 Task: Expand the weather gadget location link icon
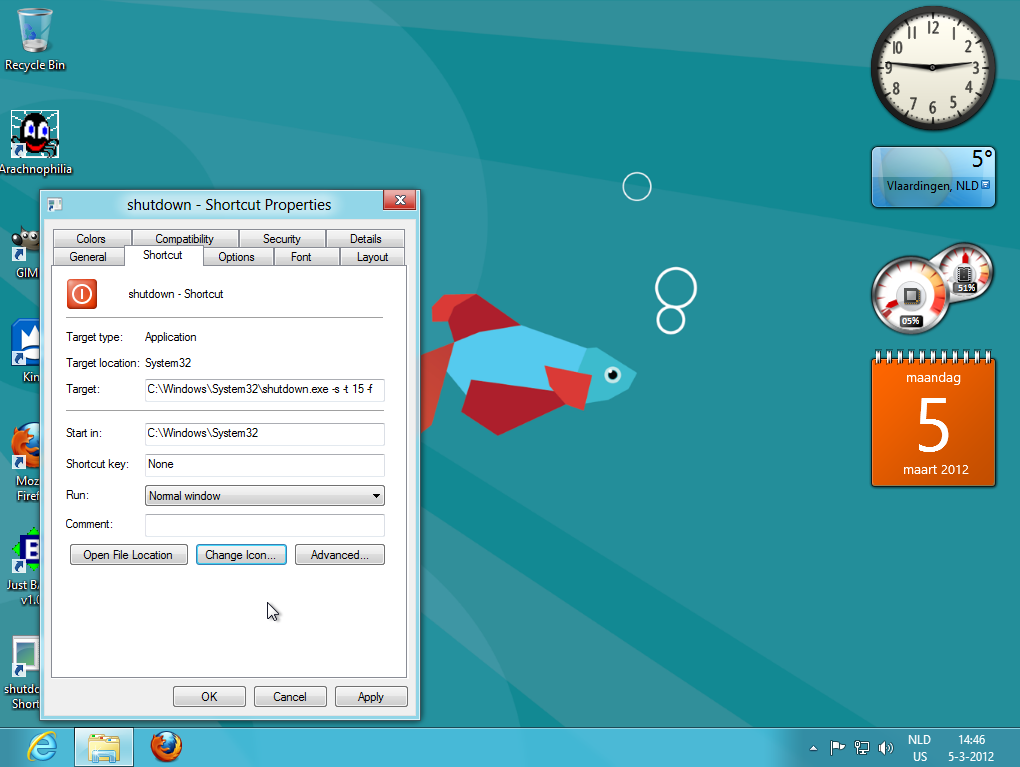pyautogui.click(x=986, y=185)
